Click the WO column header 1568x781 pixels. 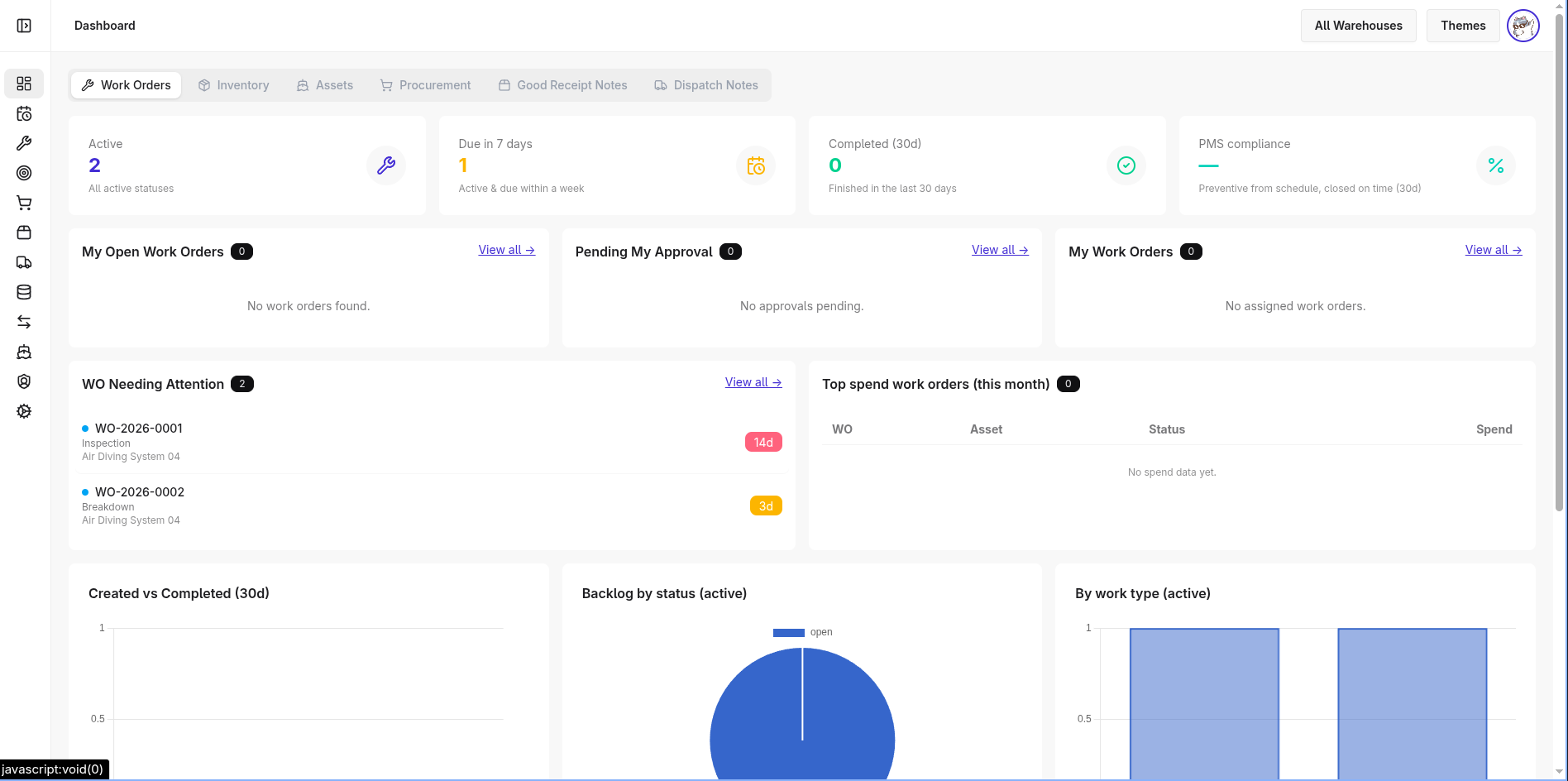[842, 429]
